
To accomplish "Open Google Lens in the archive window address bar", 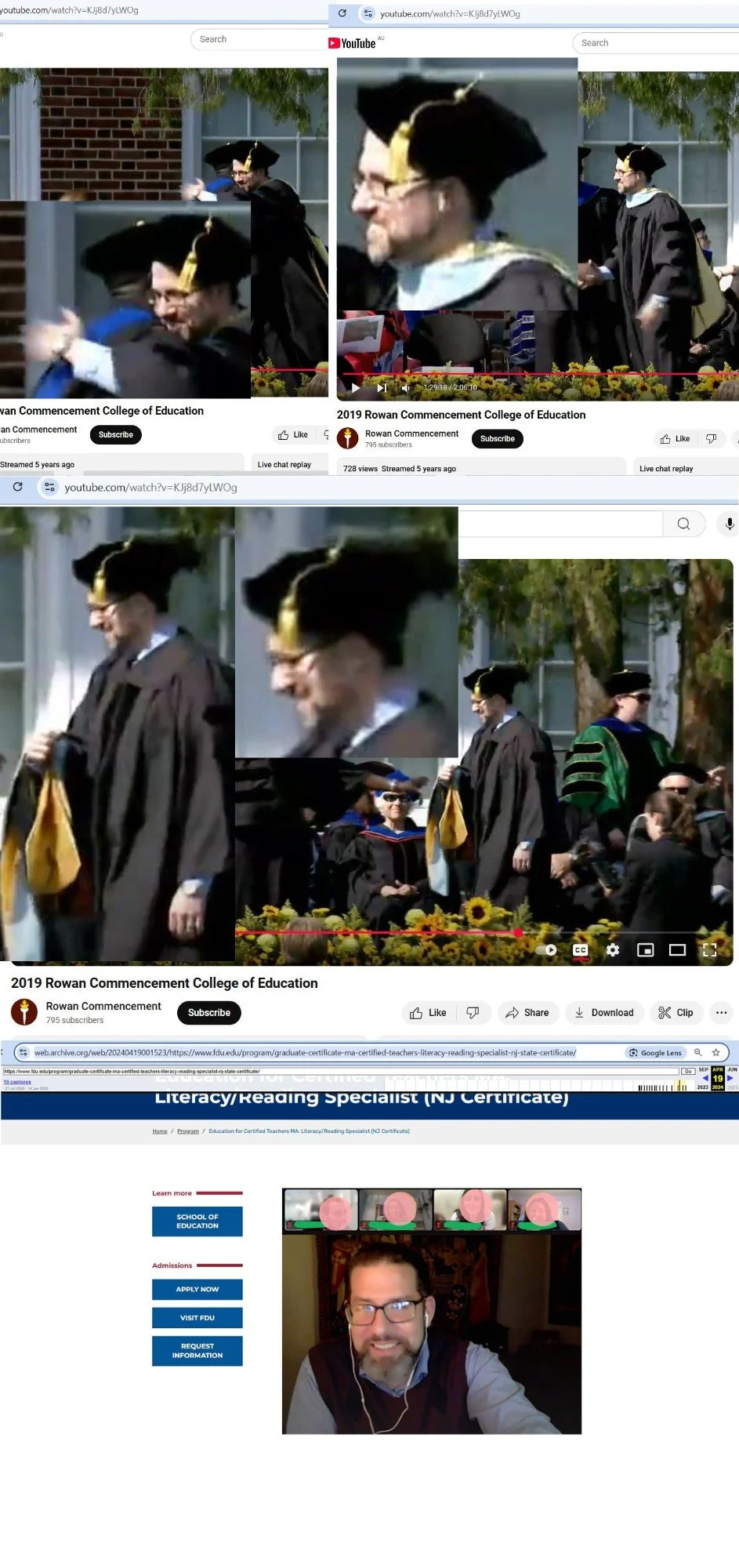I will click(x=655, y=1052).
